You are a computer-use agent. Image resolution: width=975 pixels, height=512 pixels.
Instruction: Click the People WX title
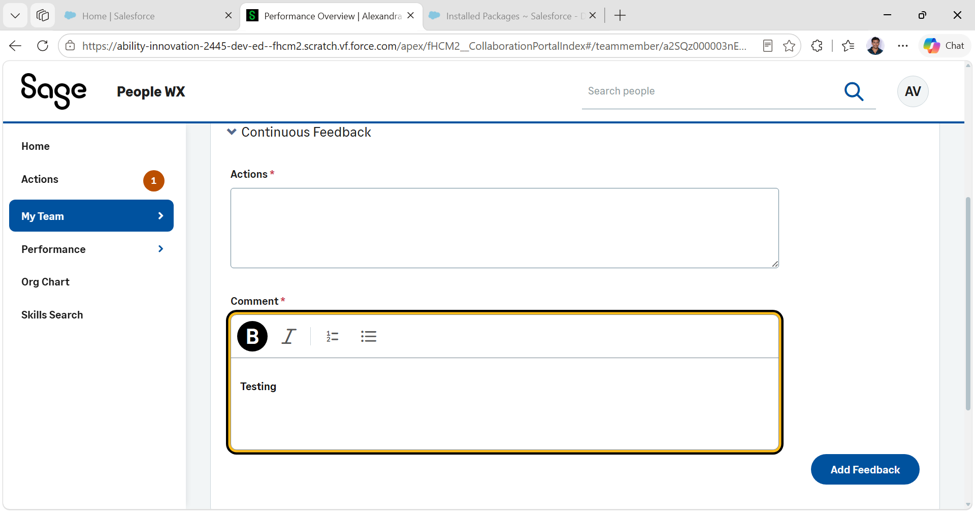(151, 91)
